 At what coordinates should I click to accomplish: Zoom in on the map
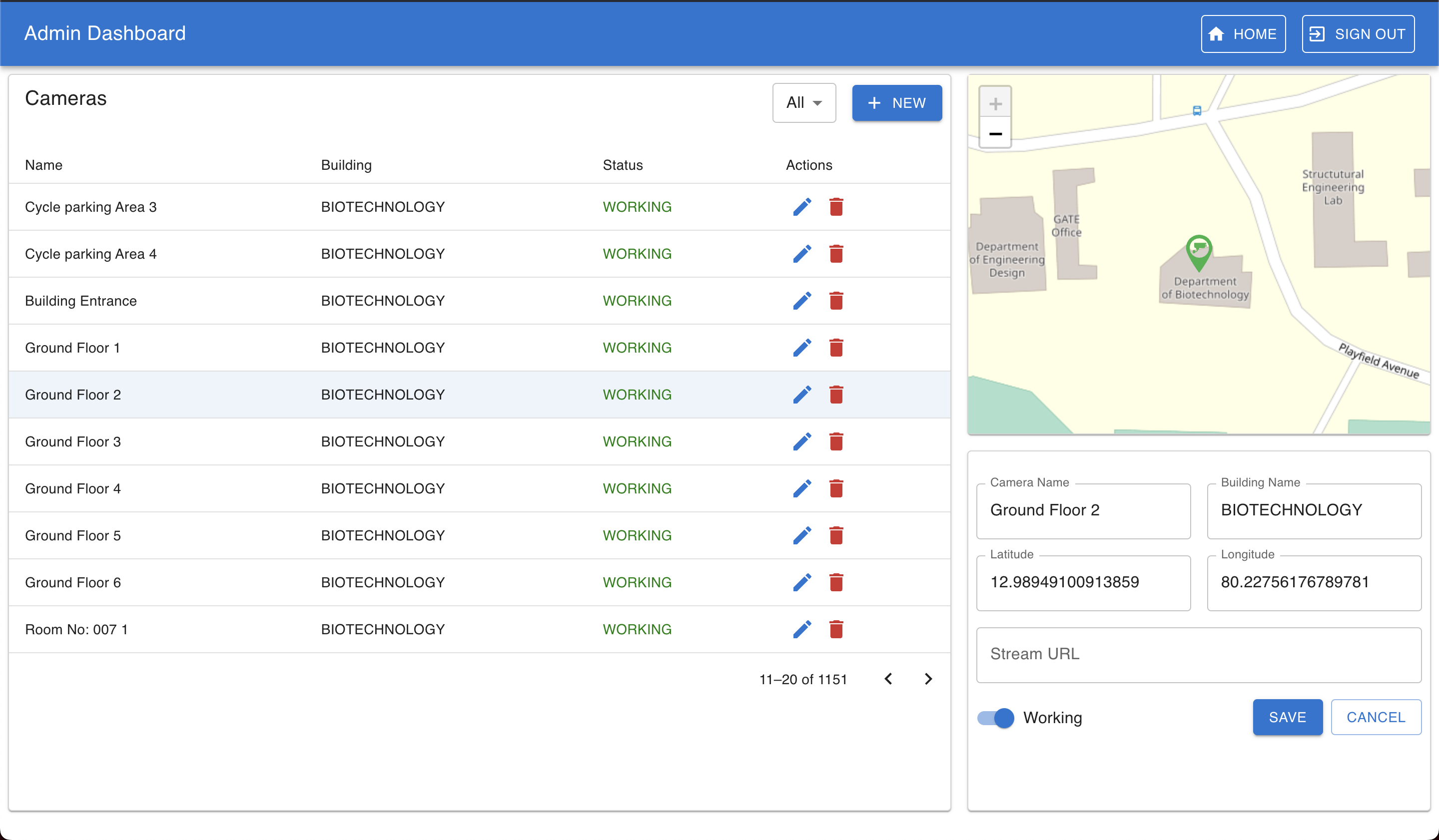(995, 103)
